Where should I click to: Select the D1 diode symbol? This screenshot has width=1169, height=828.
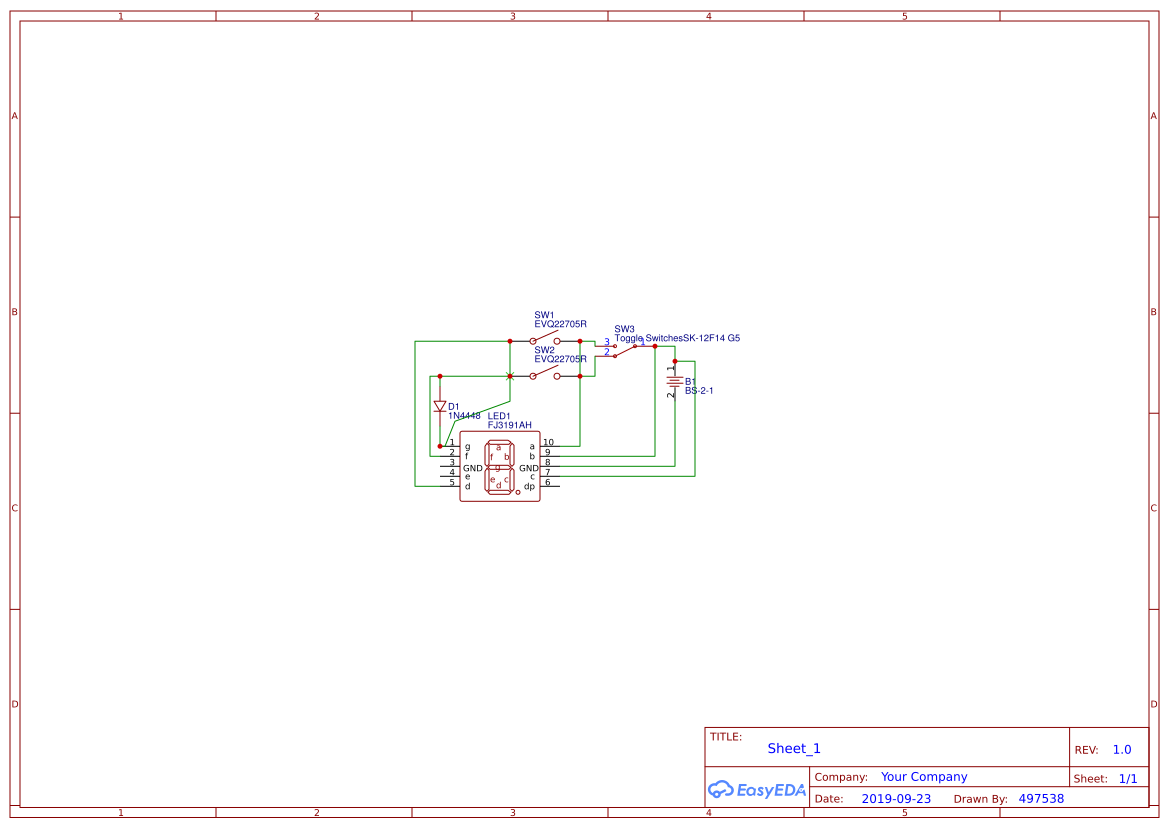coord(440,407)
